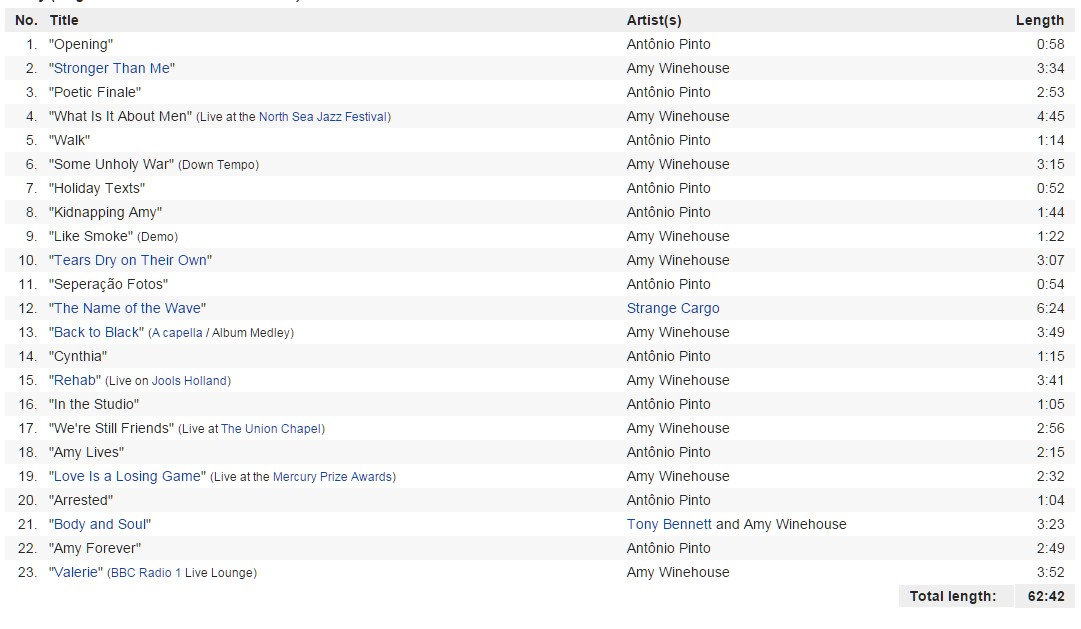Click the Tony Bennett artist link
Image resolution: width=1081 pixels, height=629 pixels.
(669, 524)
